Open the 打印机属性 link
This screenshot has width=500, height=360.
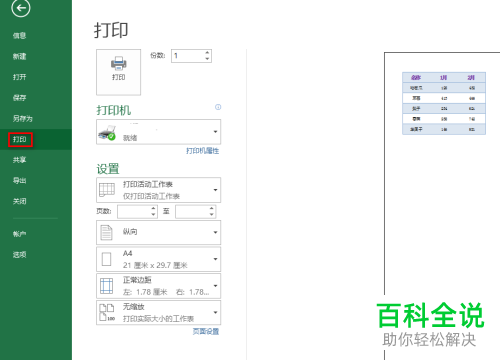(x=202, y=151)
